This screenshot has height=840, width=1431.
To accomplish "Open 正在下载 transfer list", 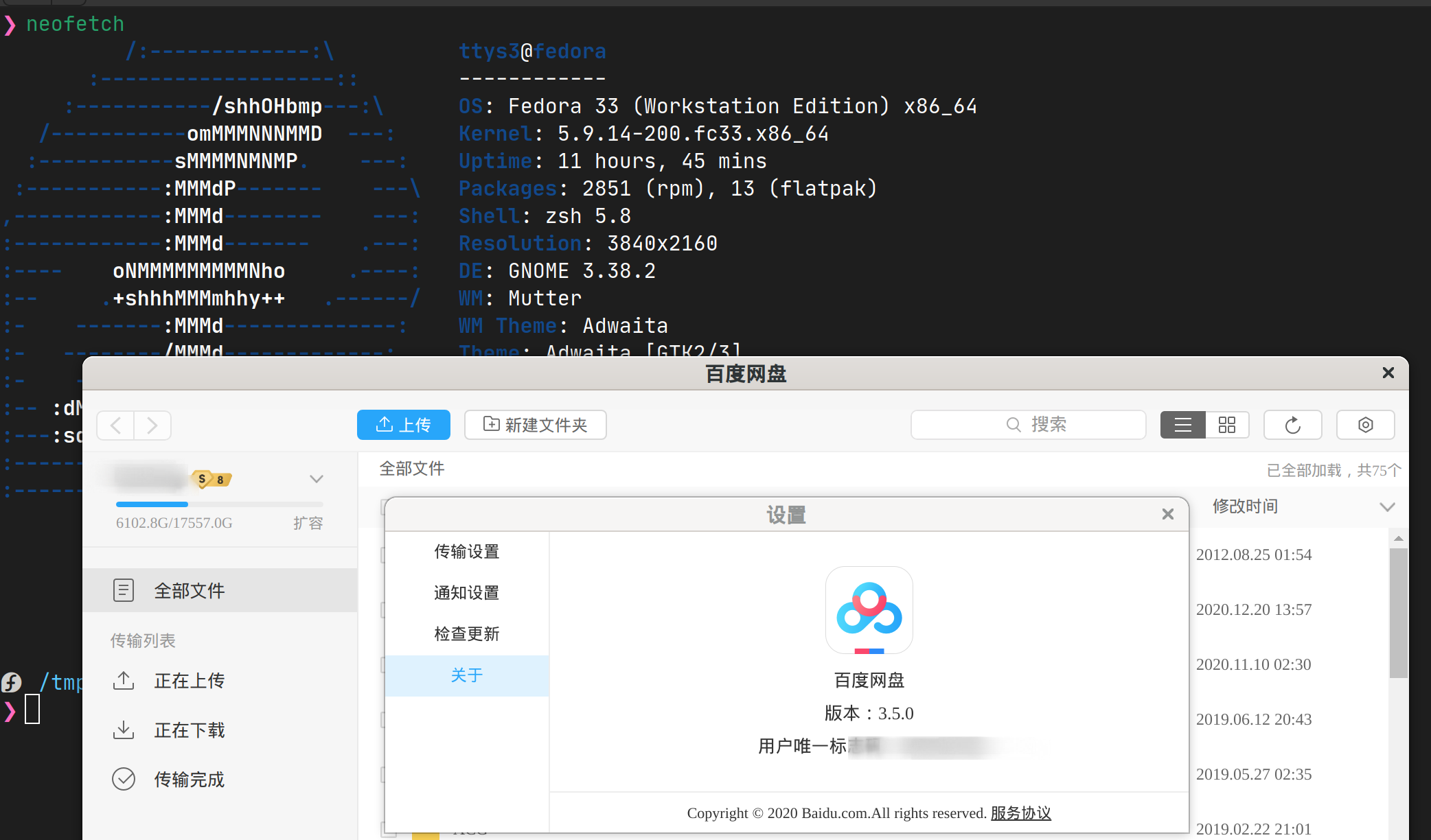I will [190, 730].
